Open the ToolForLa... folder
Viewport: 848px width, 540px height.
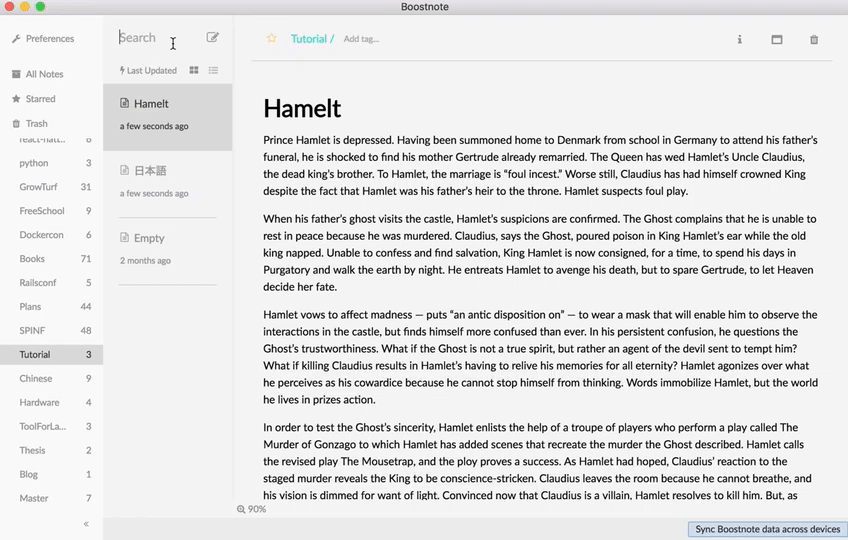pos(51,426)
